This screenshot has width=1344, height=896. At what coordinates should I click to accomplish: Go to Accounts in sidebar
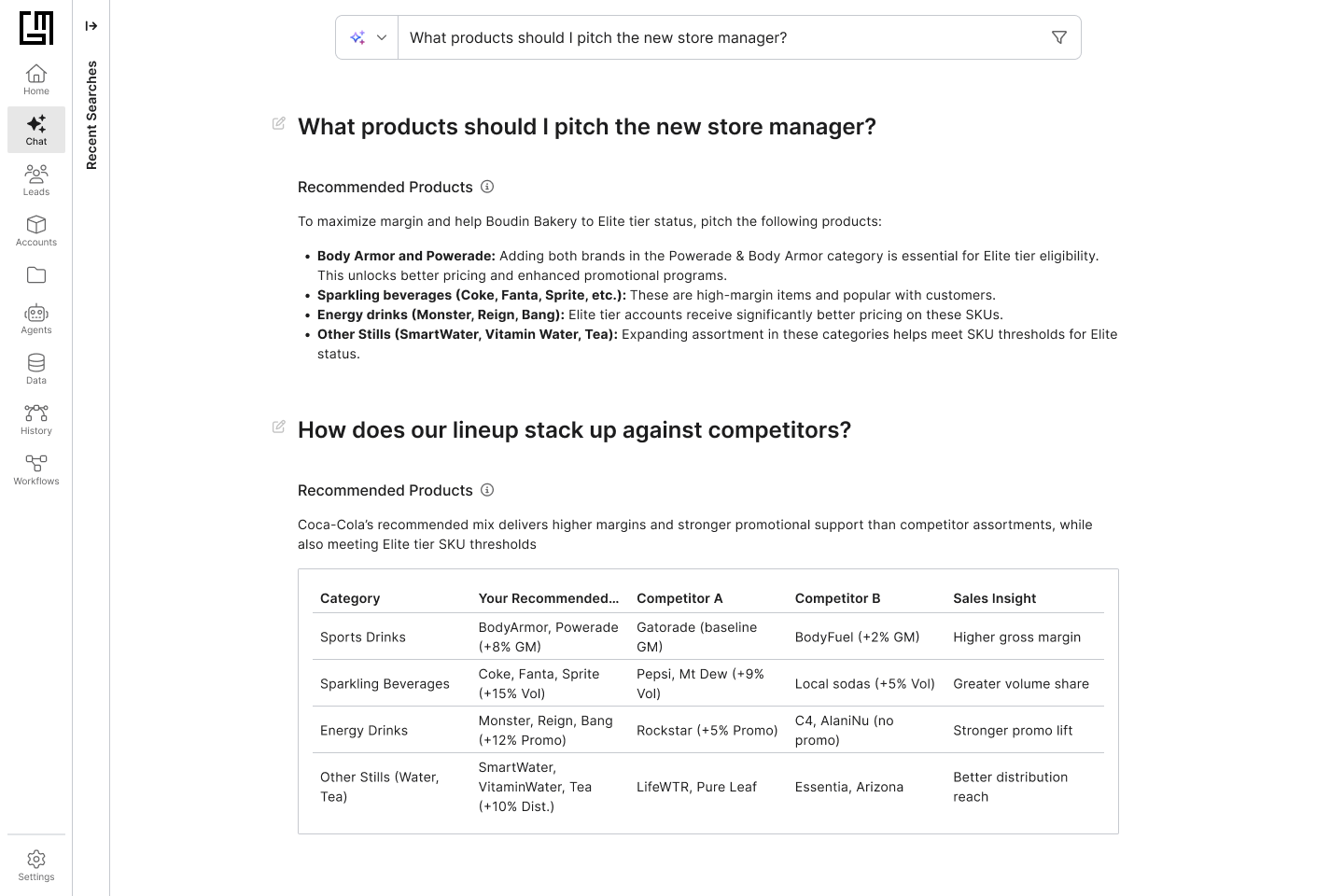point(36,231)
